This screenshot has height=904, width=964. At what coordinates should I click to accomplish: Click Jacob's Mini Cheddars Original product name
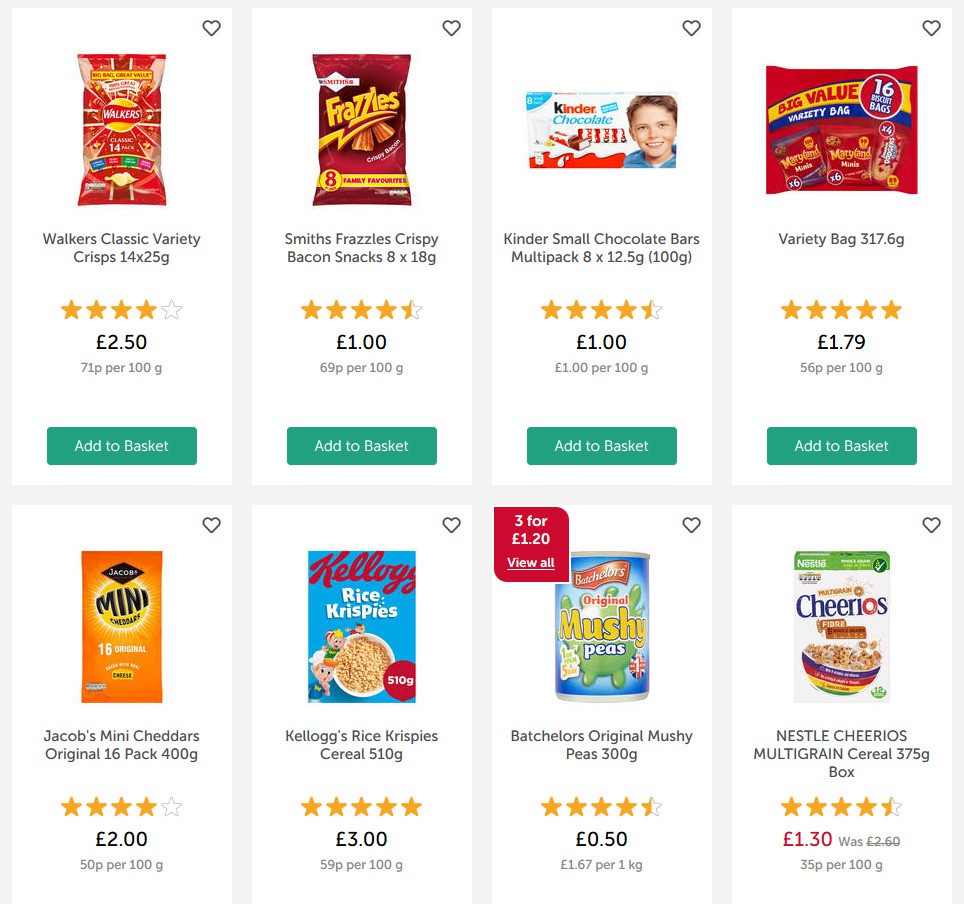tap(122, 745)
